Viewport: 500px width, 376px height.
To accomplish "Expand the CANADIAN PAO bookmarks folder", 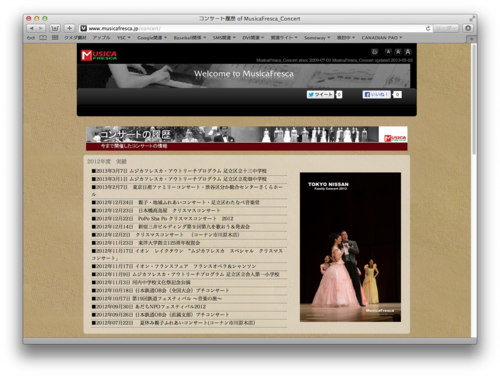I will pyautogui.click(x=382, y=38).
